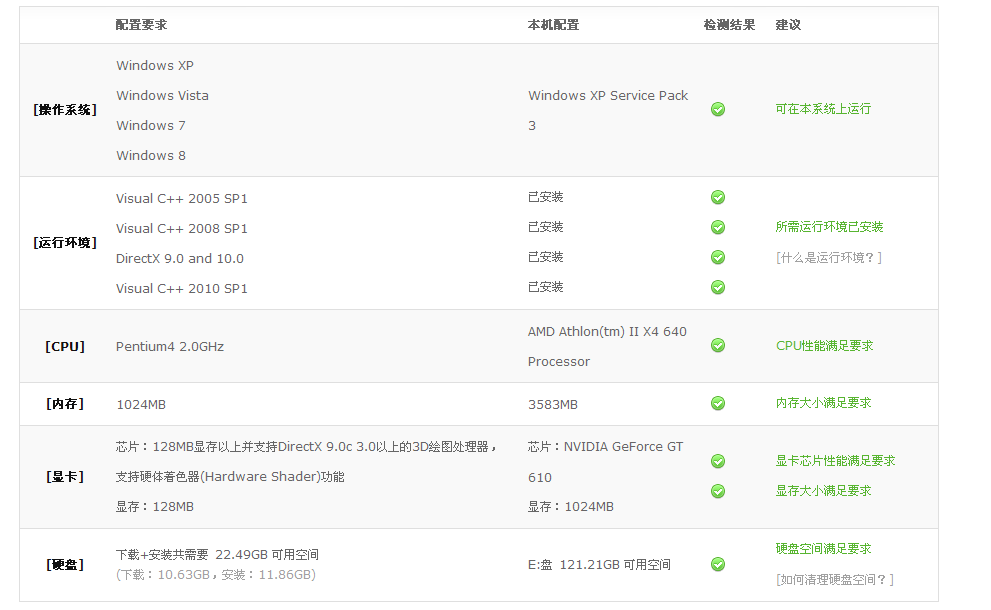Click the check icon beside Visual C++ 2010 SP1
991x610 pixels.
[718, 287]
